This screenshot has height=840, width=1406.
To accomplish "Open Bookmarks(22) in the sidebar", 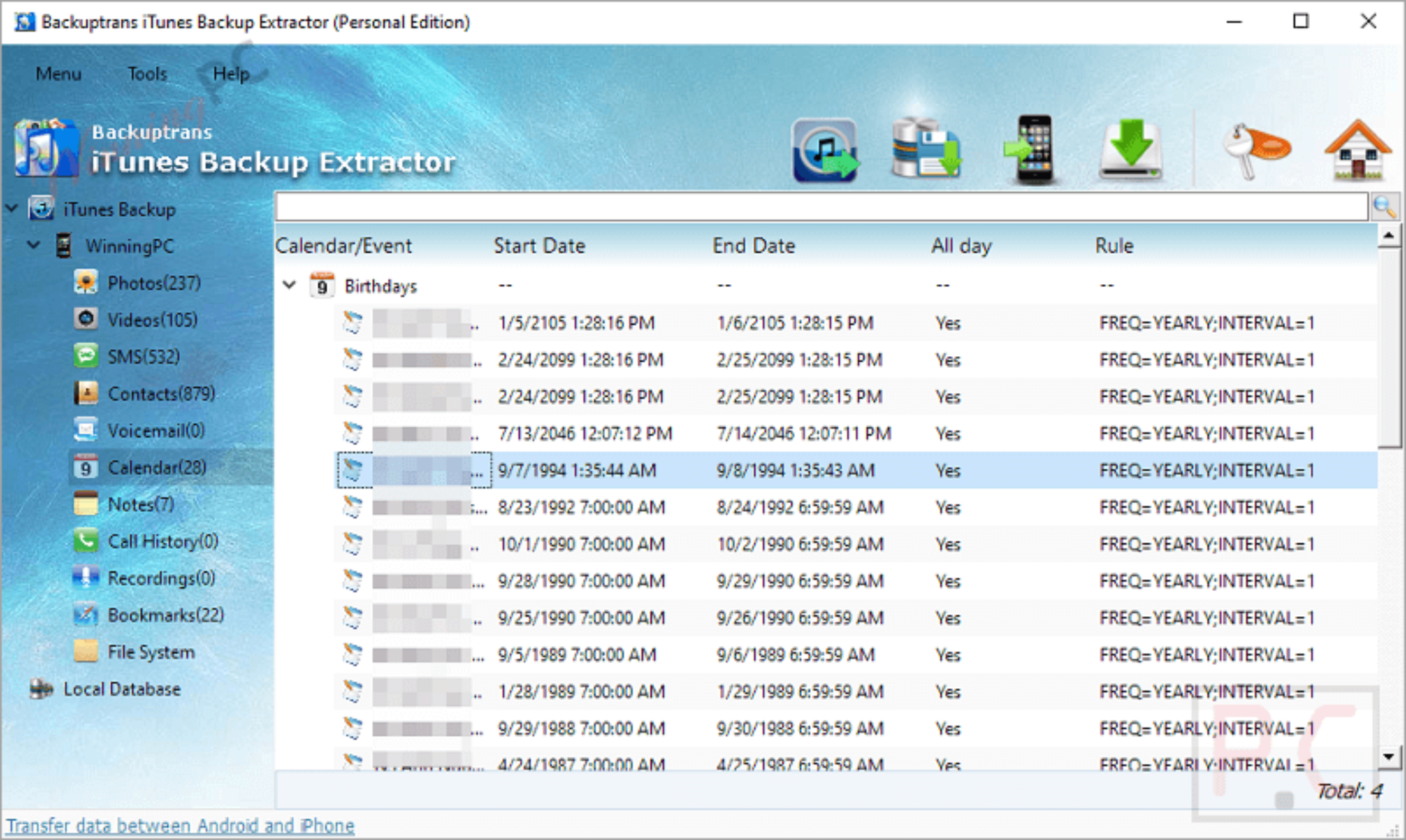I will (x=165, y=616).
